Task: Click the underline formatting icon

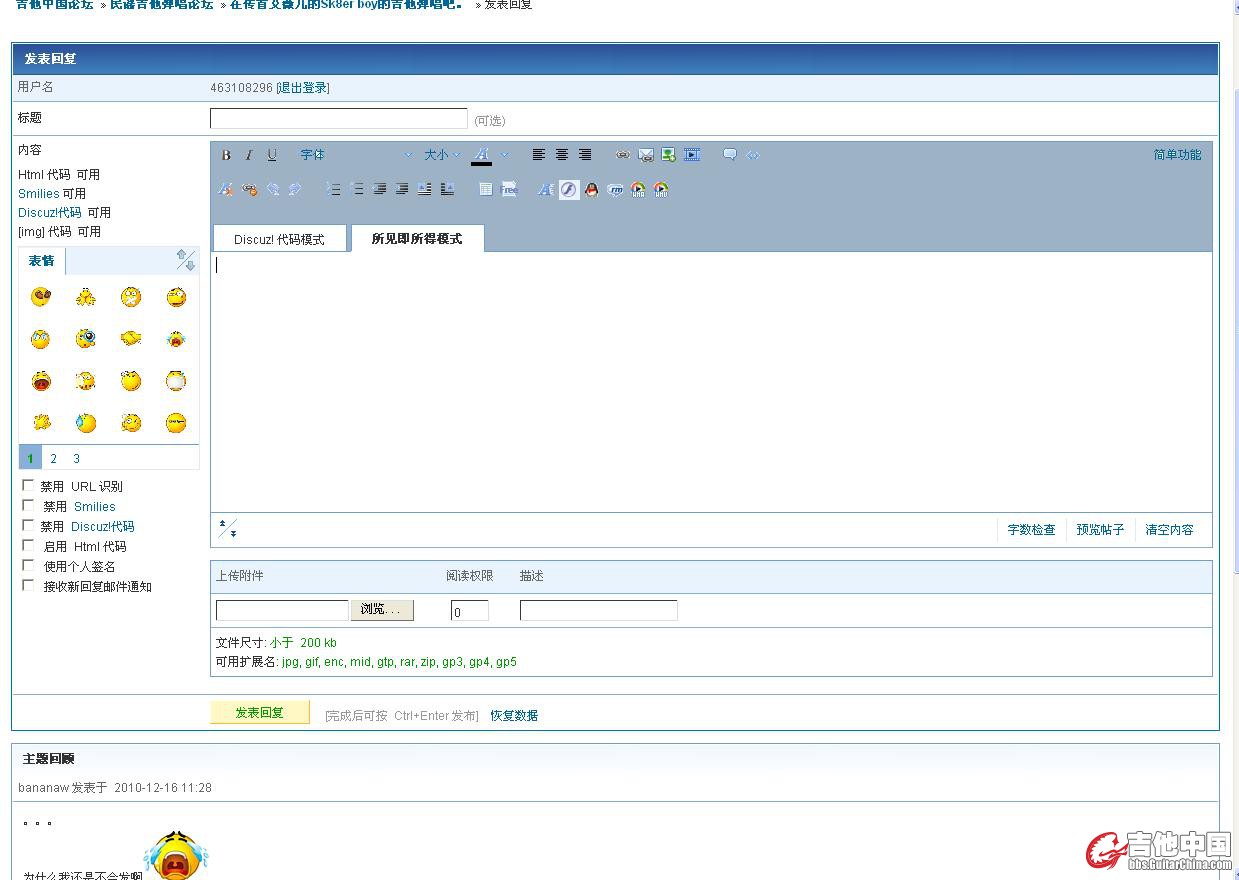Action: coord(272,155)
